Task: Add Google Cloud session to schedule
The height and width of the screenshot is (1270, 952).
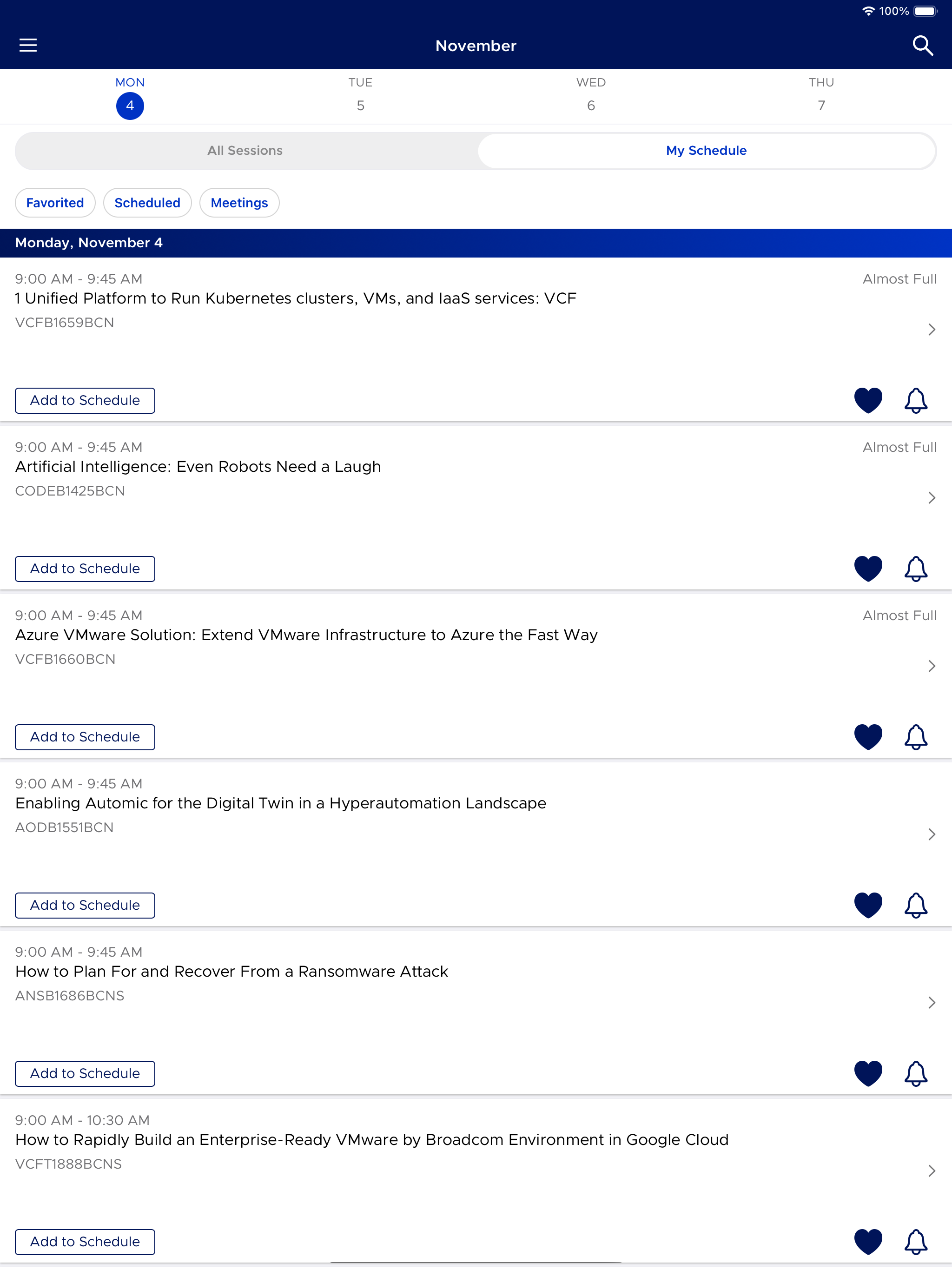Action: click(85, 1241)
